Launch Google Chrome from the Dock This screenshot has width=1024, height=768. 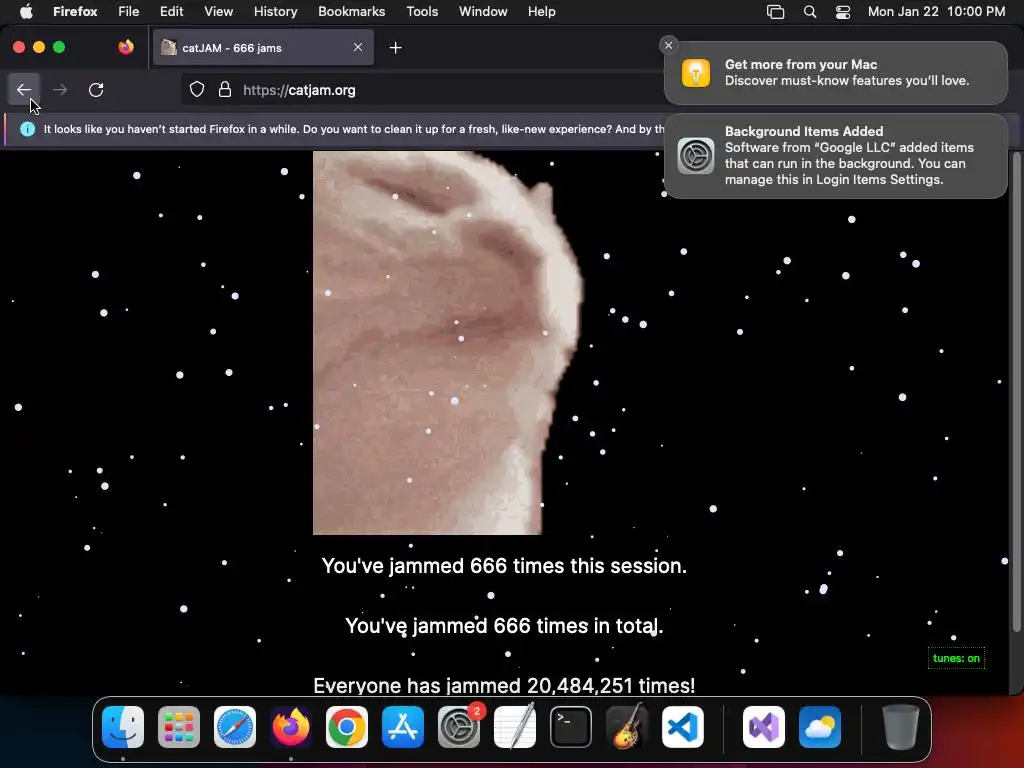pyautogui.click(x=347, y=726)
